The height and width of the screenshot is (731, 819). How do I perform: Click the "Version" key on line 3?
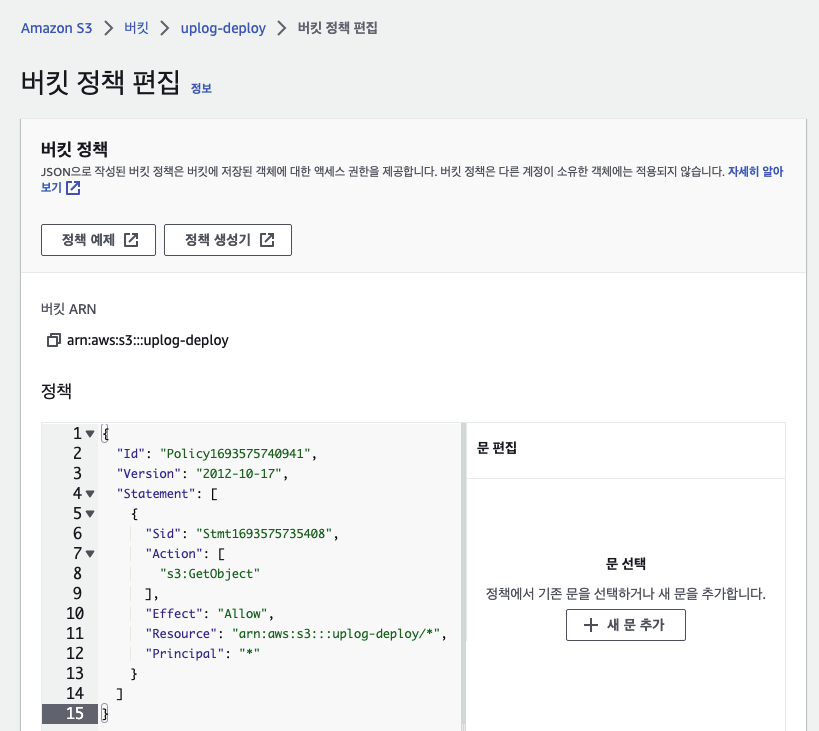pos(148,474)
